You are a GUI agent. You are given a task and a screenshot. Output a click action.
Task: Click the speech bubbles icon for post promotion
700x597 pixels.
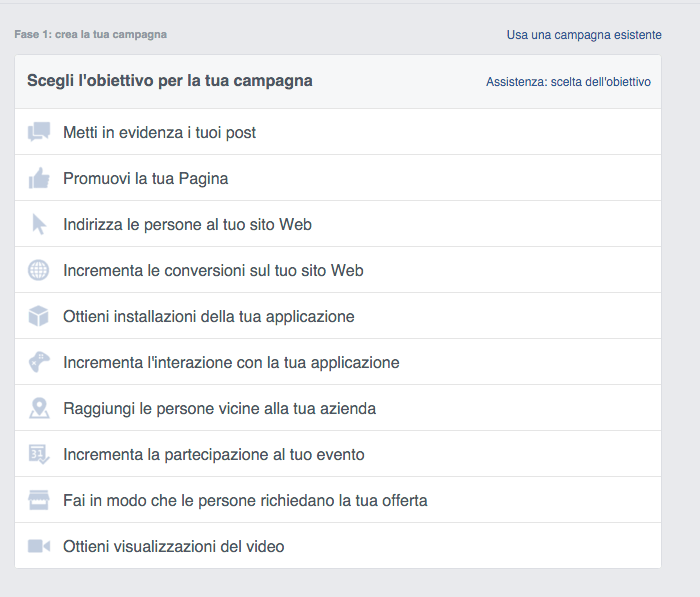(x=39, y=132)
